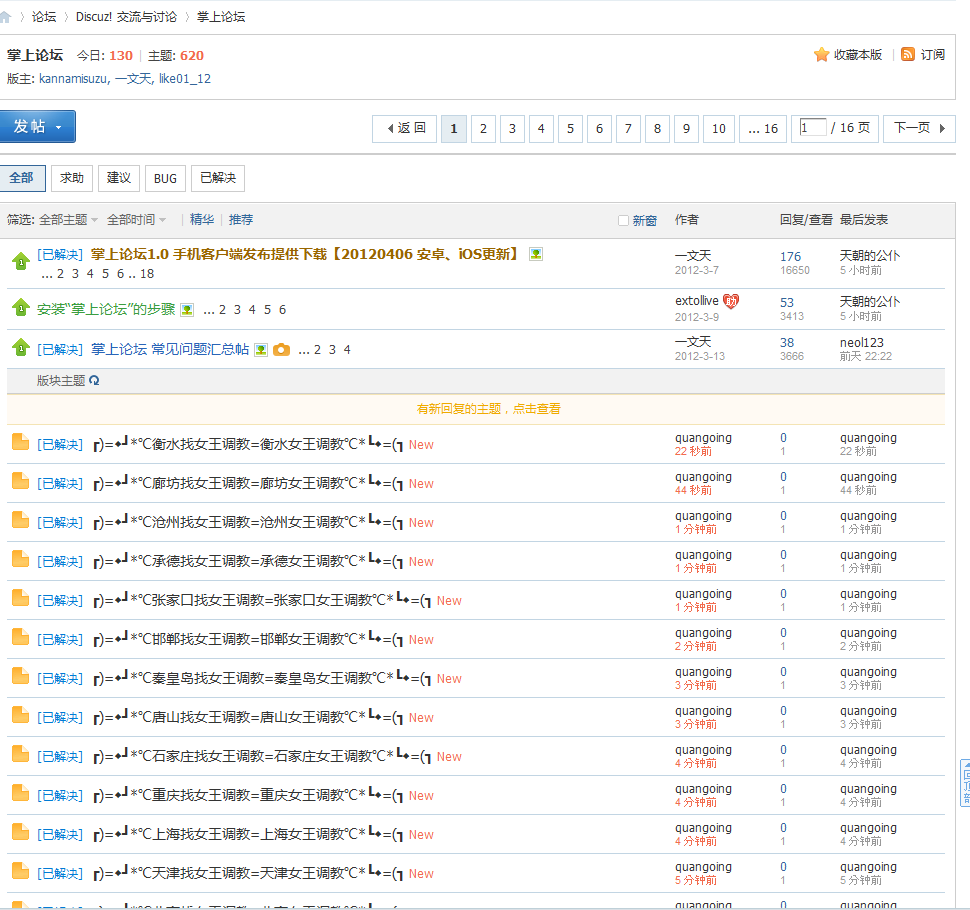Click the 有新回复的主题，点击查看 notice bar

pyautogui.click(x=489, y=409)
